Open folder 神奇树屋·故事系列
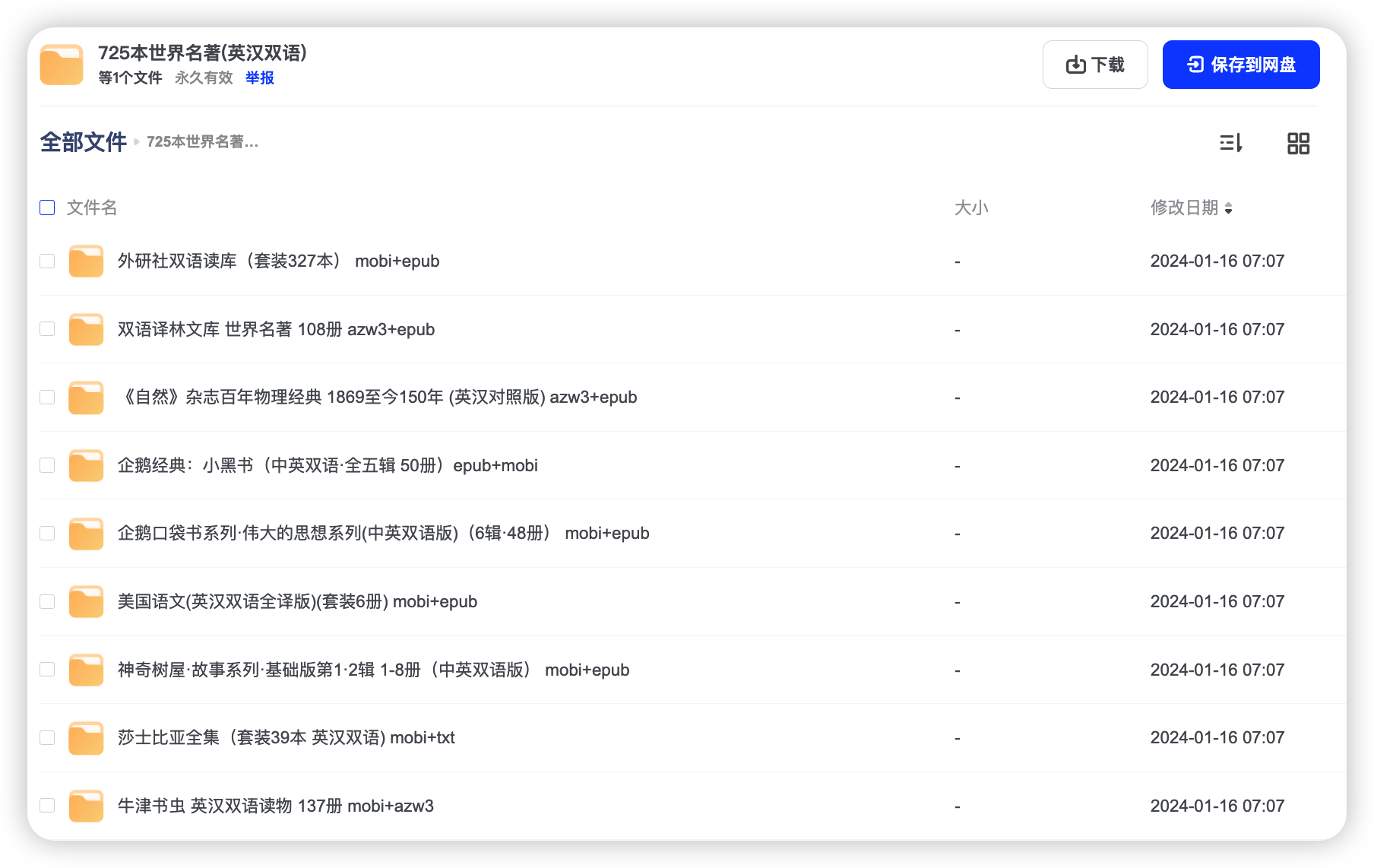 373,670
